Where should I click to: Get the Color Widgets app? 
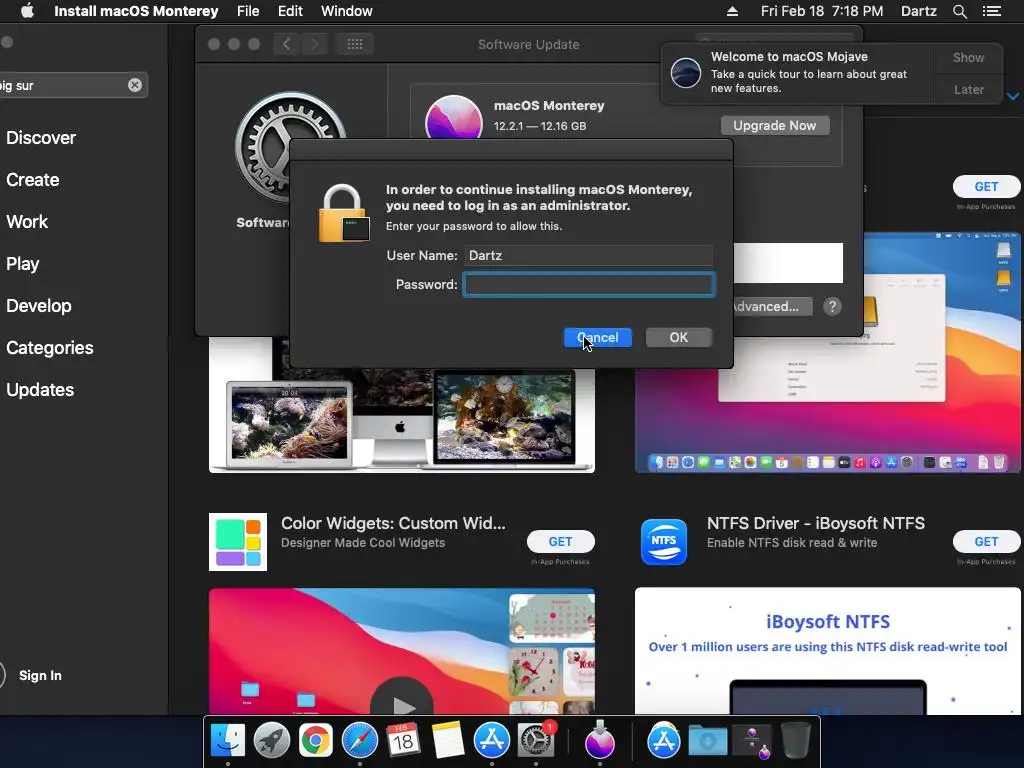560,541
